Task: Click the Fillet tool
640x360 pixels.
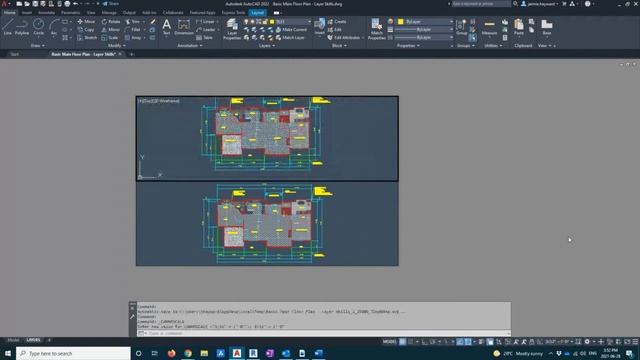Action: pyautogui.click(x=133, y=29)
